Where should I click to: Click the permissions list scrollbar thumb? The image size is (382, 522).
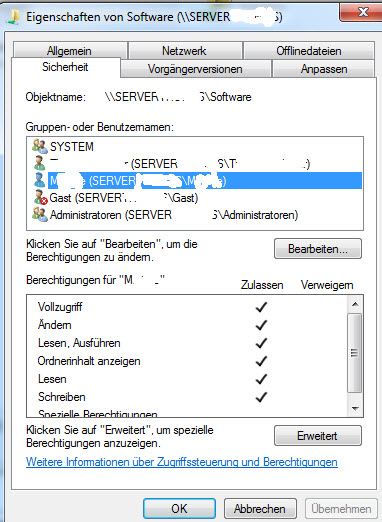(355, 353)
